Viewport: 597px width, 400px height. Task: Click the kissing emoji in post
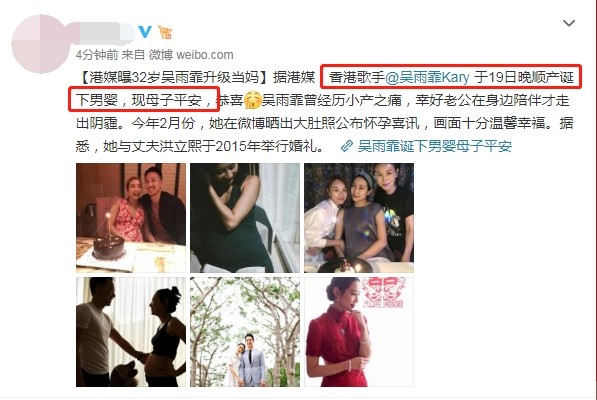click(252, 100)
